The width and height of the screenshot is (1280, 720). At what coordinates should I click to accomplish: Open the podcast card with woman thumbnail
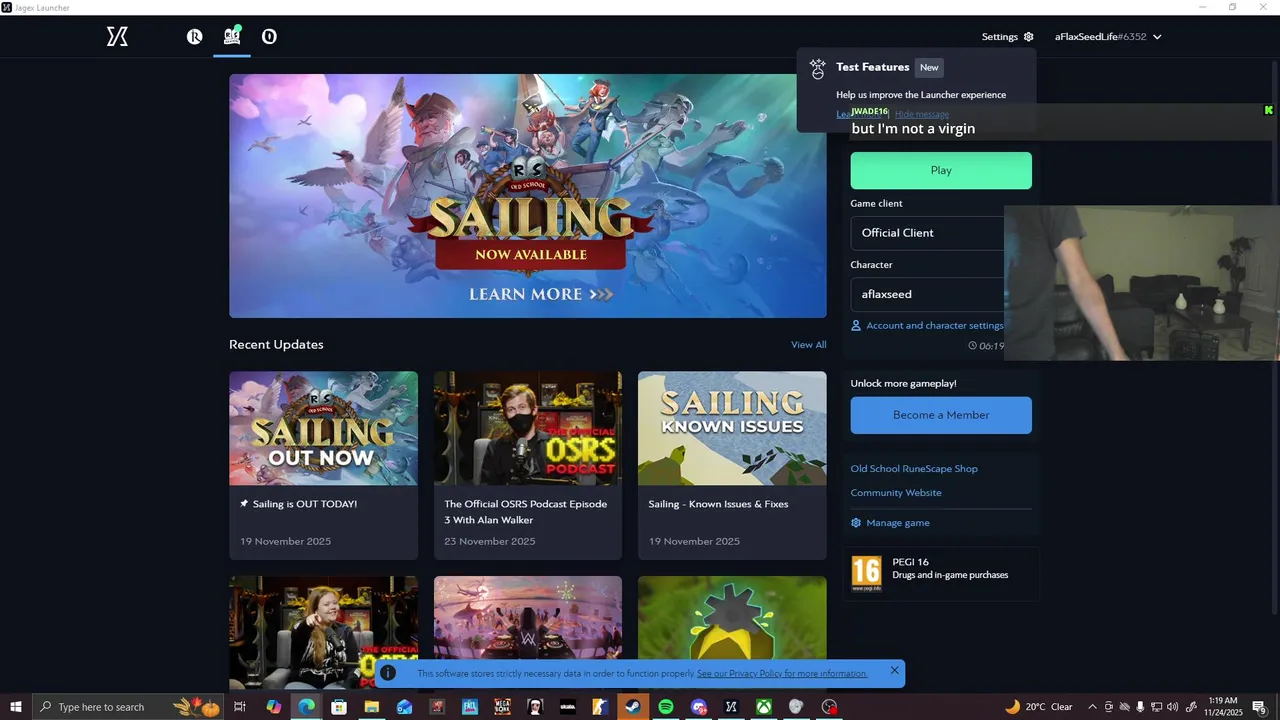[323, 632]
